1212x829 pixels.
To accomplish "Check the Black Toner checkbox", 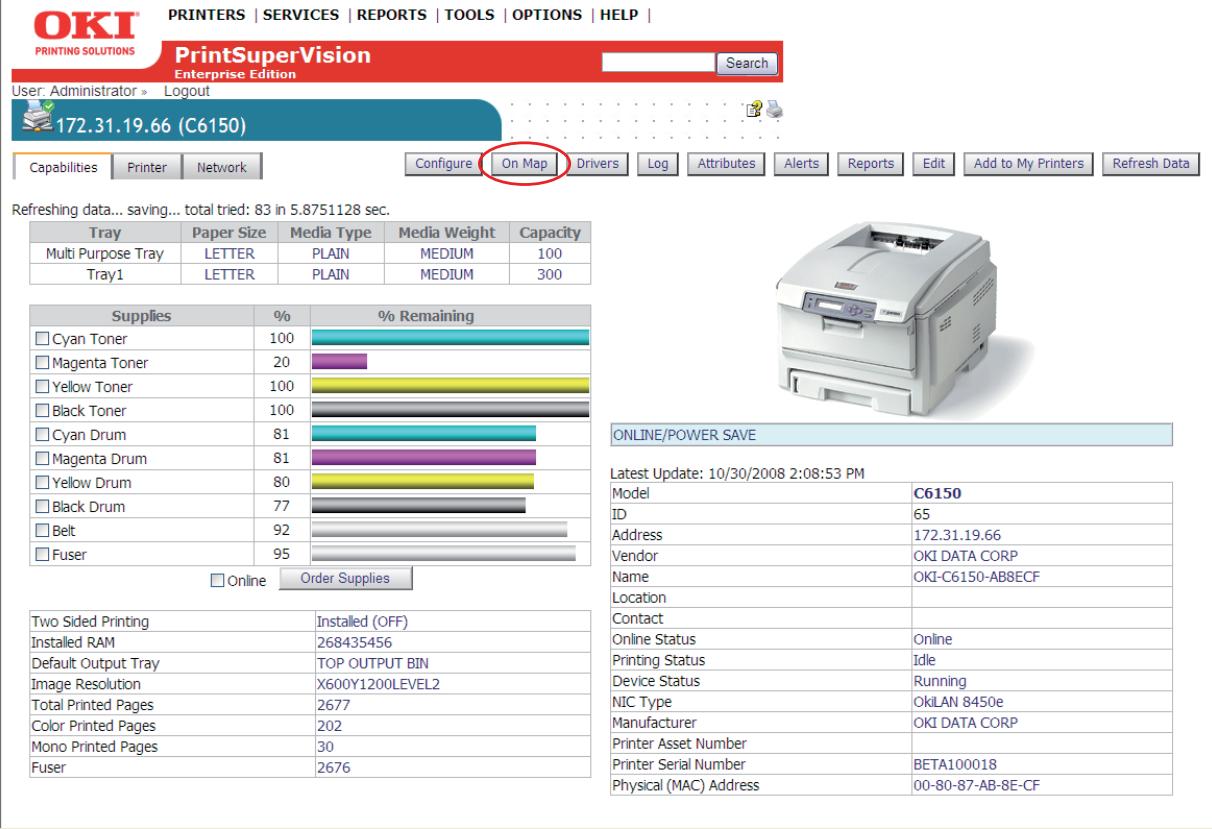I will coord(42,411).
